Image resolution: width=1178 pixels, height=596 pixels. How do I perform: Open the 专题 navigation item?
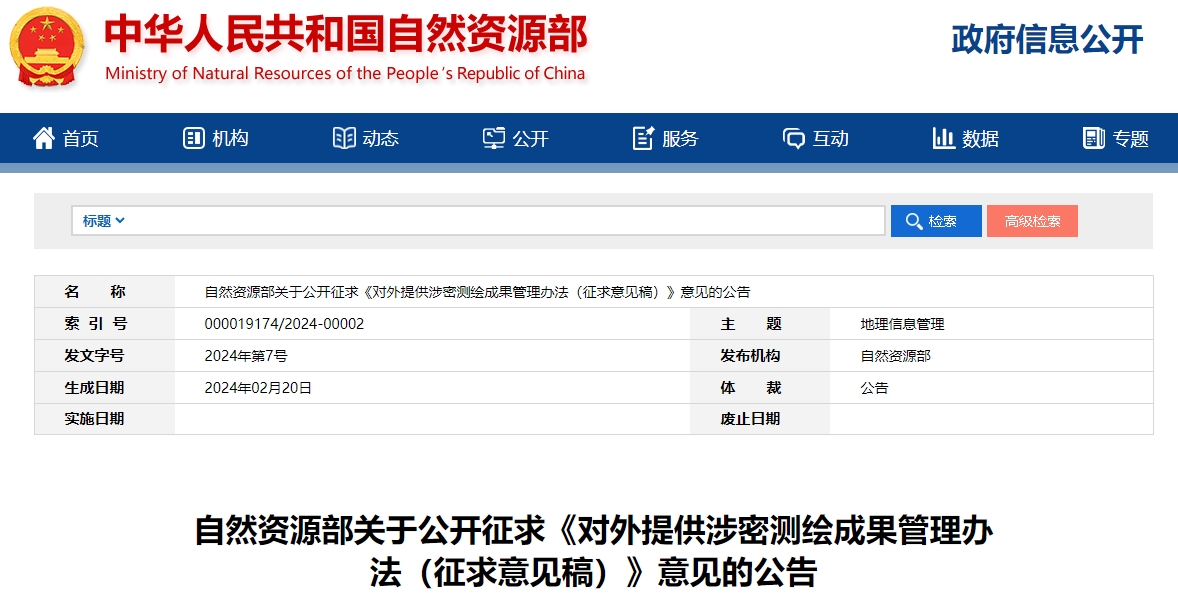(x=1116, y=138)
